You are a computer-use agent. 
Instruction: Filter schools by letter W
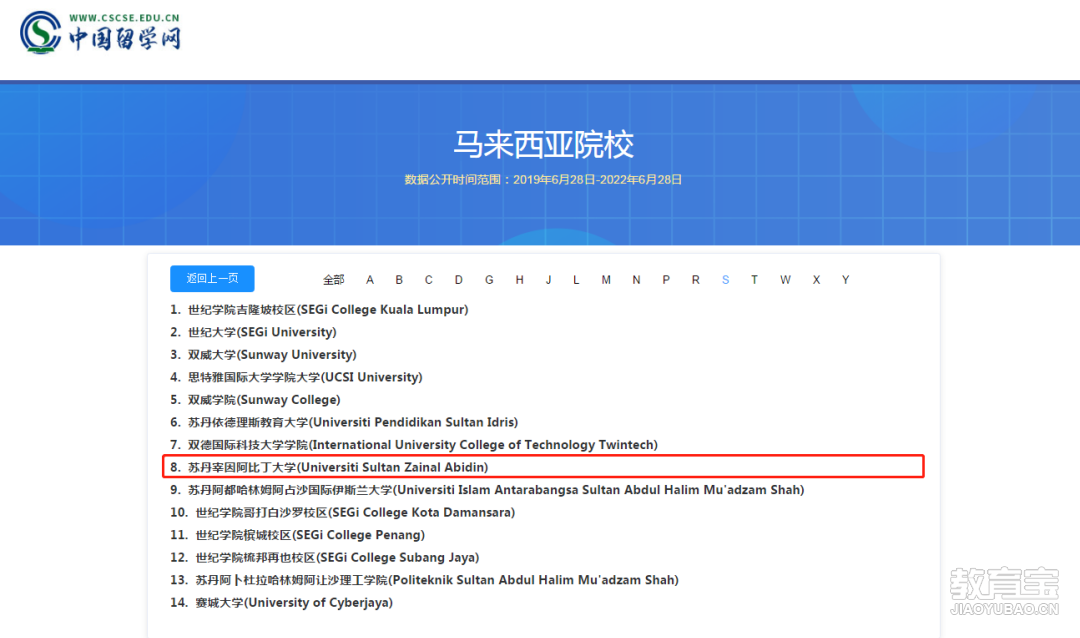[x=785, y=280]
